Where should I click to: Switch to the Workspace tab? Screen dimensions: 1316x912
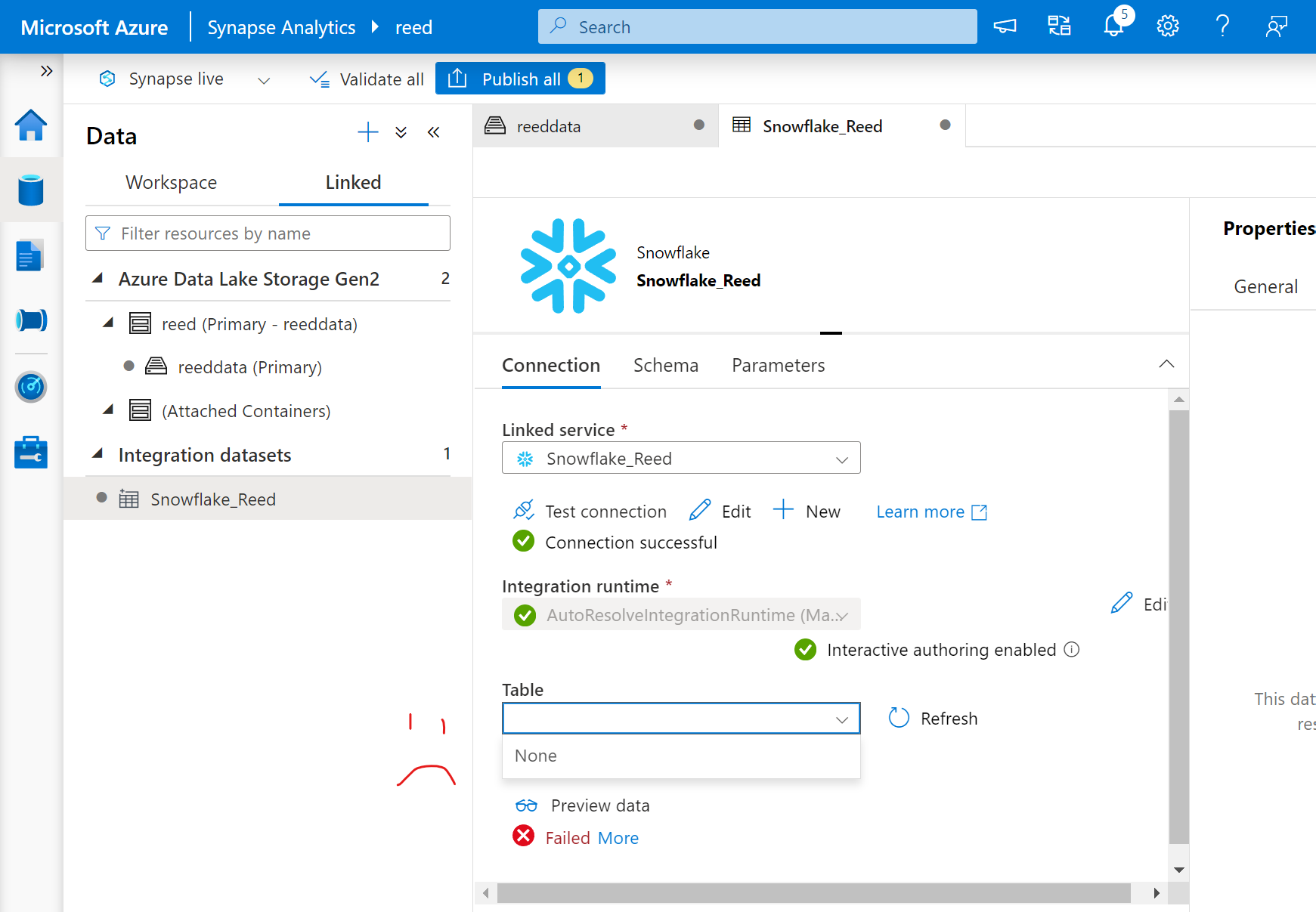(171, 182)
